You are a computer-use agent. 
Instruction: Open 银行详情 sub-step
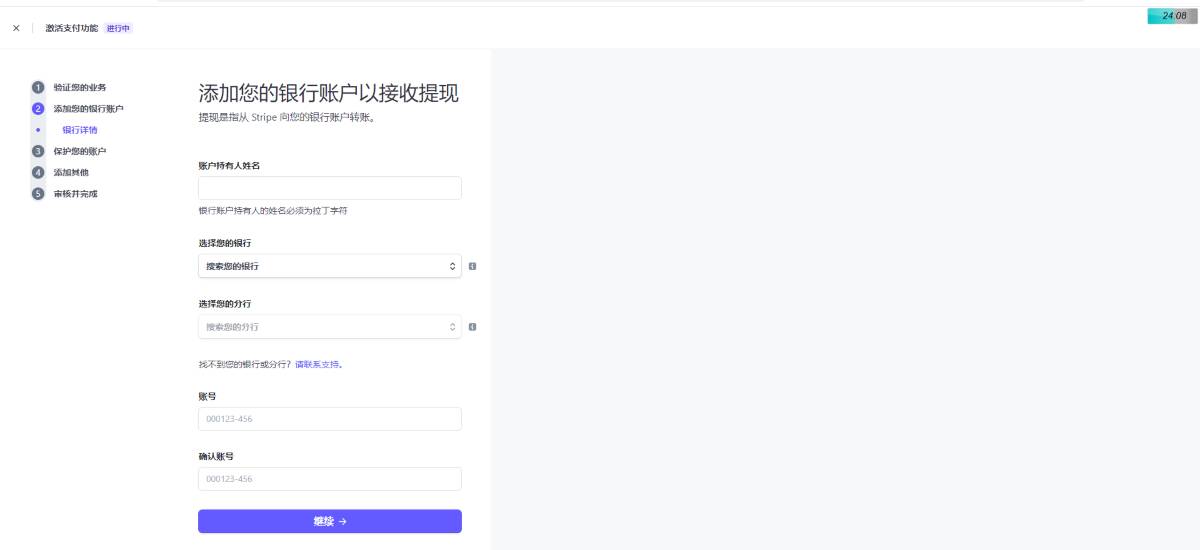(x=80, y=130)
